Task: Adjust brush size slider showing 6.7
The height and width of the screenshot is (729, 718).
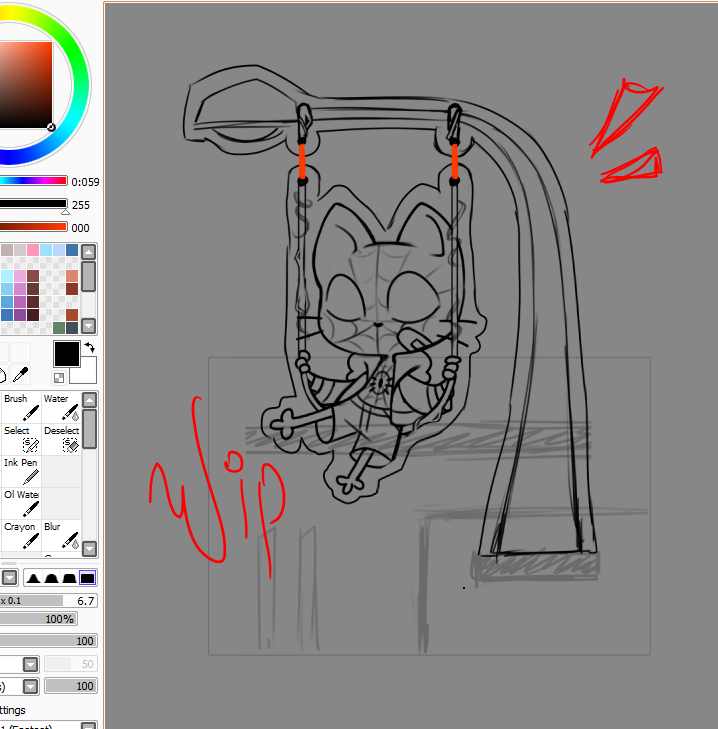Action: (x=48, y=601)
